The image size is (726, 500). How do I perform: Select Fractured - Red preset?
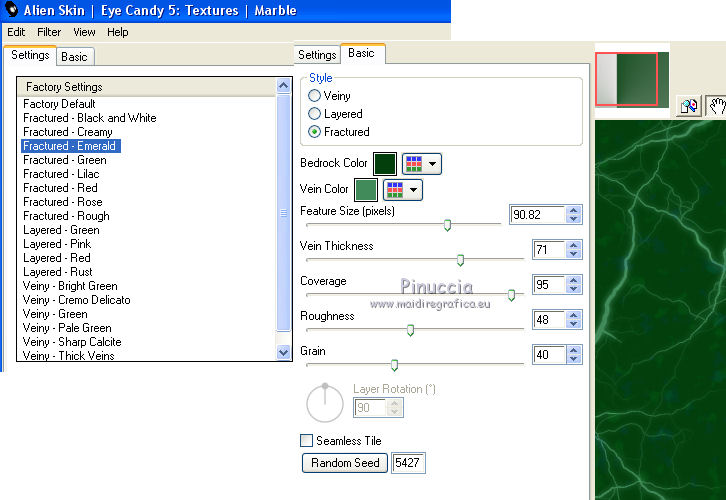tap(60, 188)
